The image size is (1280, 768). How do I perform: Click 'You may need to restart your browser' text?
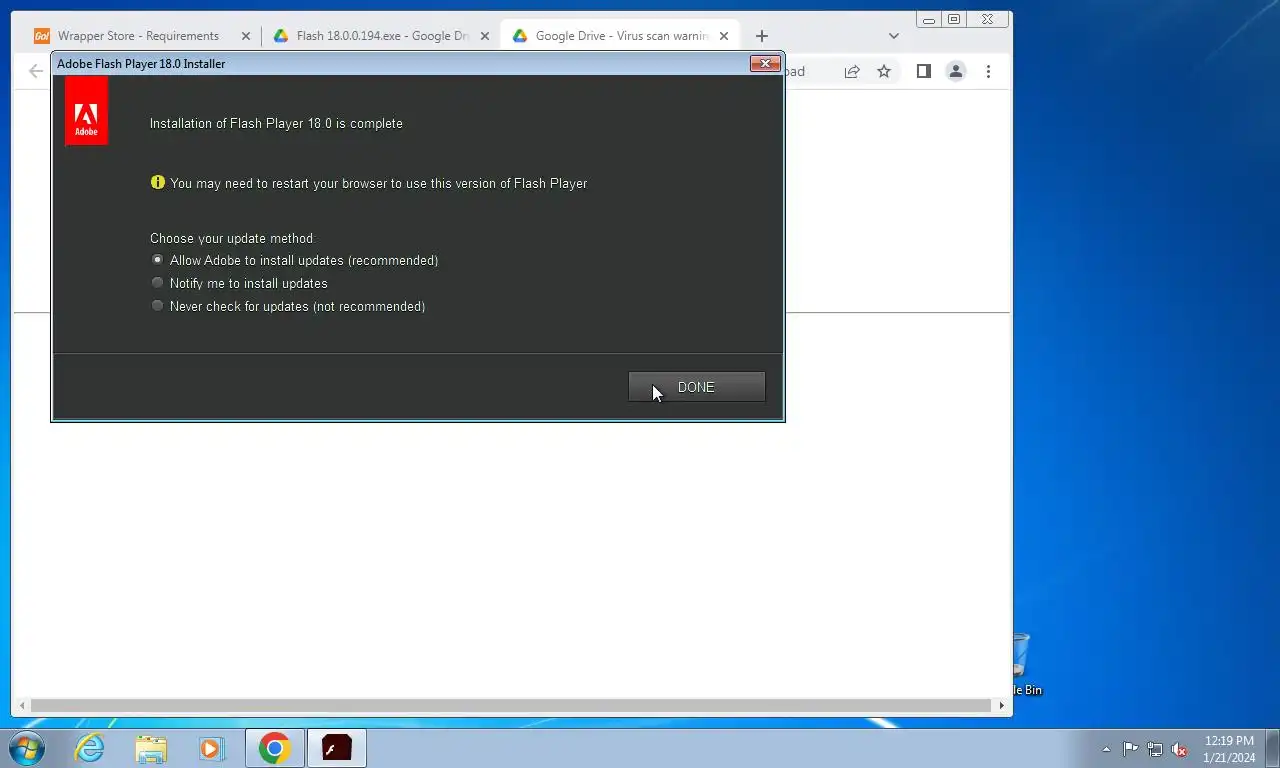[x=379, y=183]
